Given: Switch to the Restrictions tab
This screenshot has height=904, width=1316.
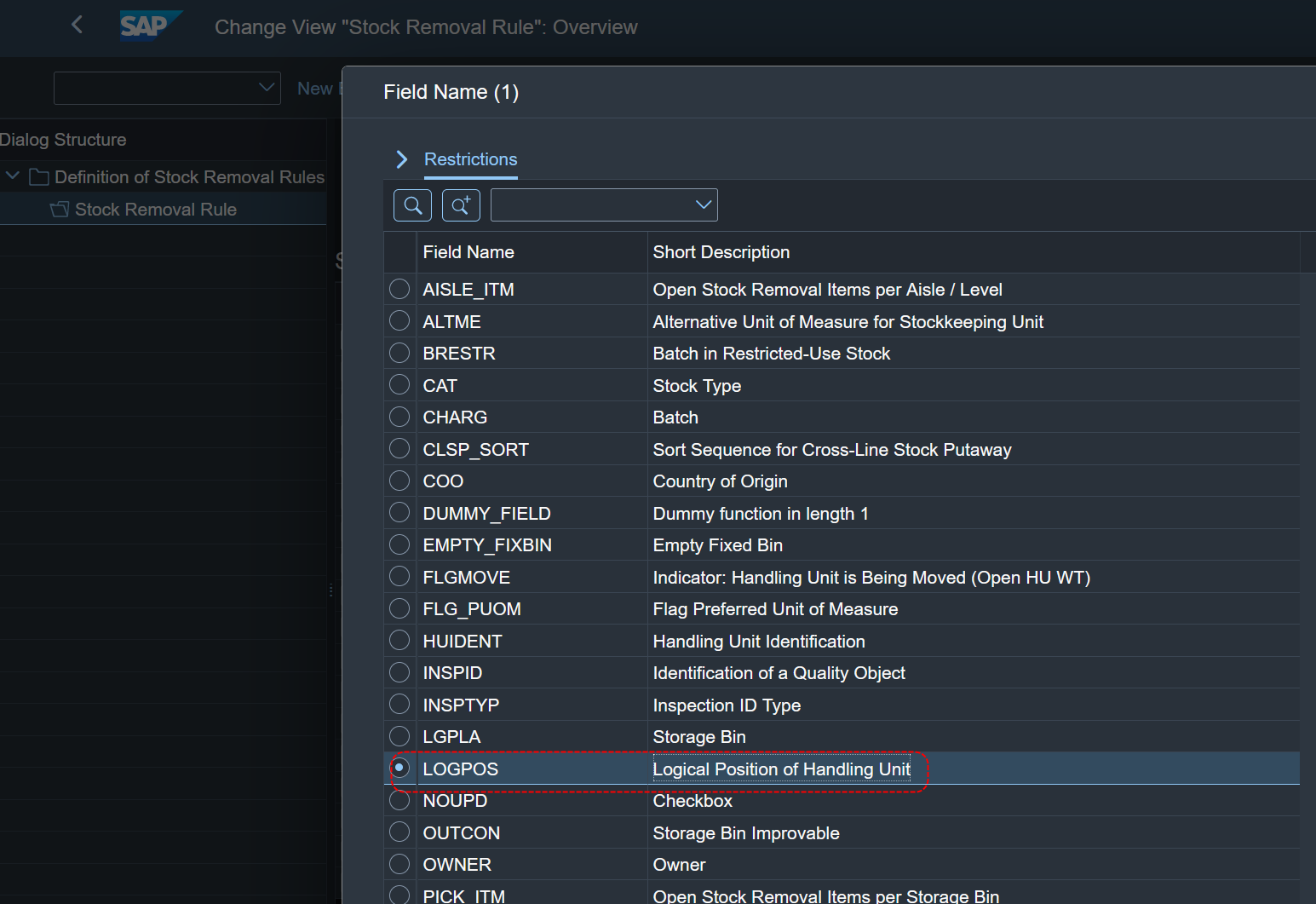Looking at the screenshot, I should (470, 159).
